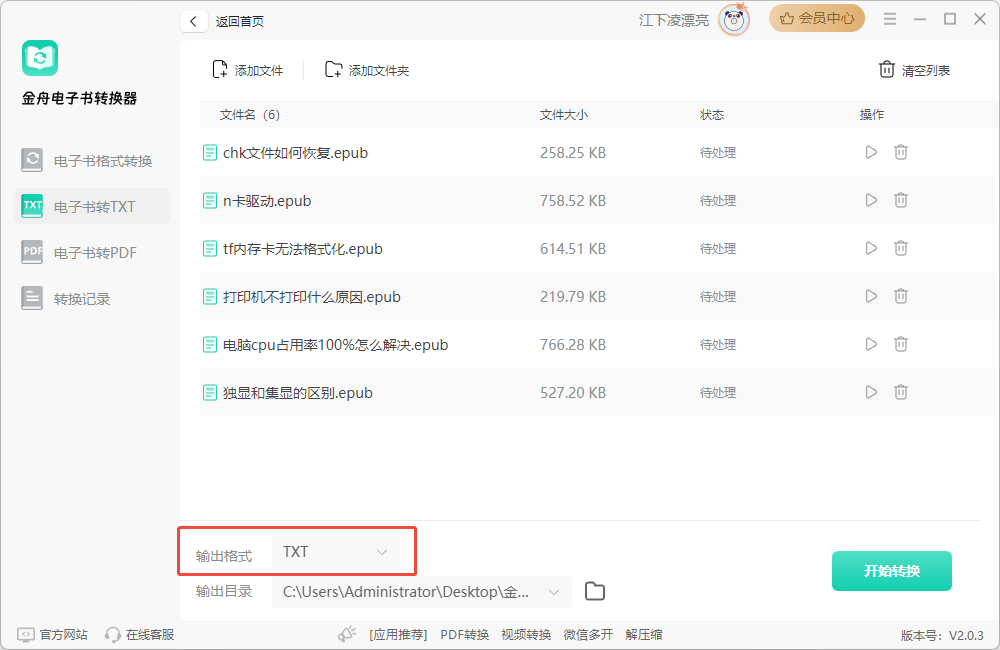Viewport: 1000px width, 650px height.
Task: Start converting n卡驱动.epub with play icon
Action: (871, 200)
